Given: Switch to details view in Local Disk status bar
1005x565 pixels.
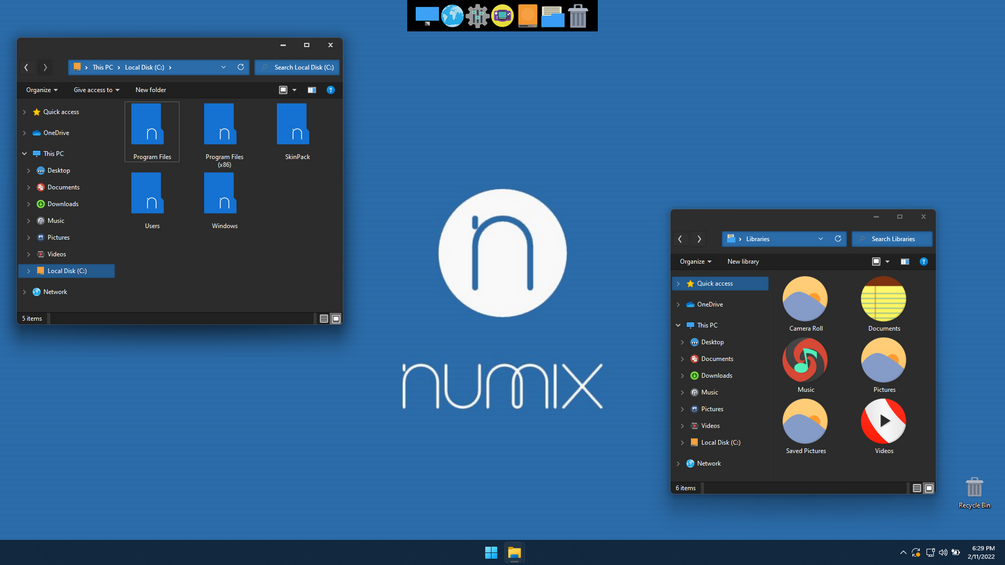Looking at the screenshot, I should point(324,318).
